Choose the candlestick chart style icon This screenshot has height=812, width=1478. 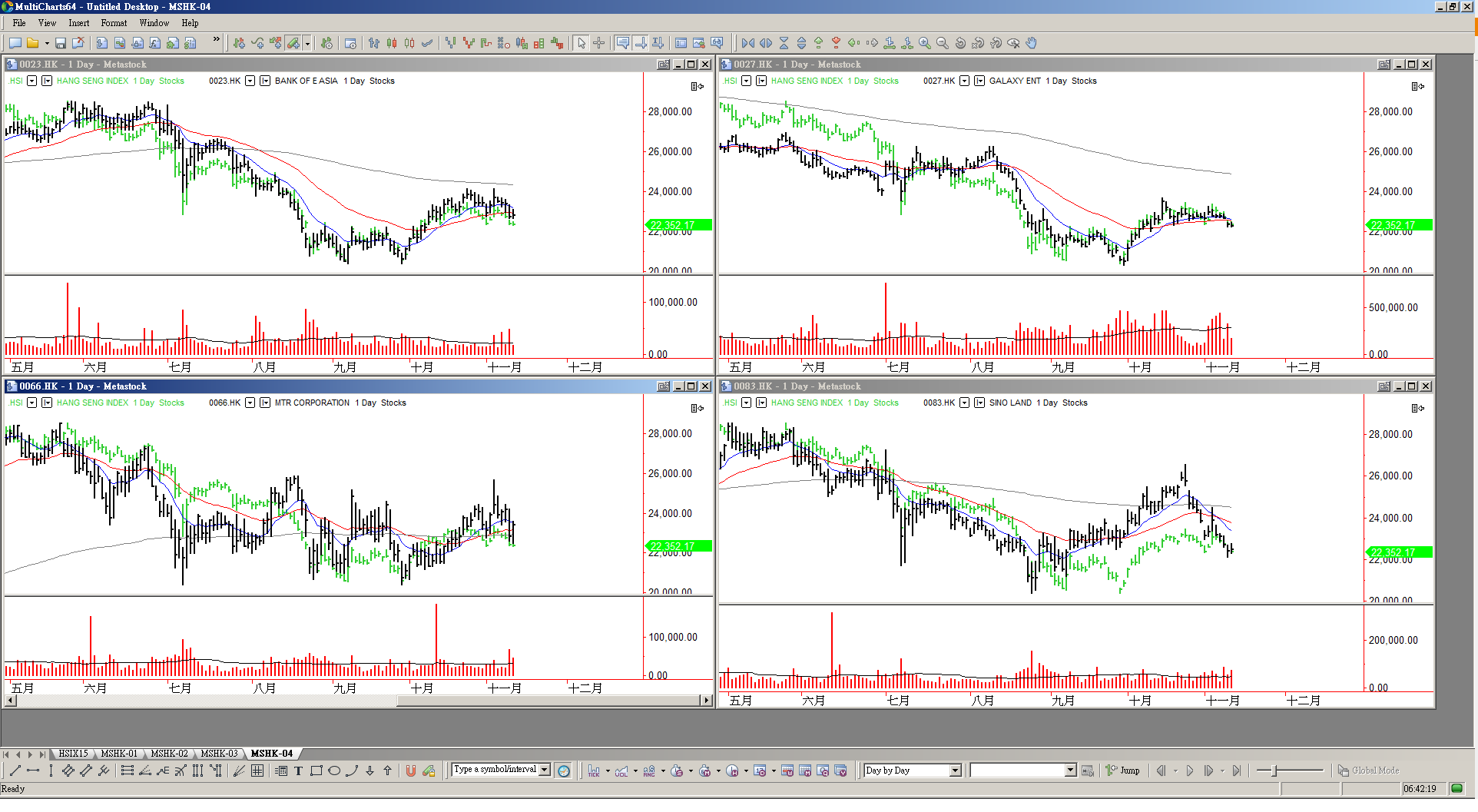[x=392, y=43]
